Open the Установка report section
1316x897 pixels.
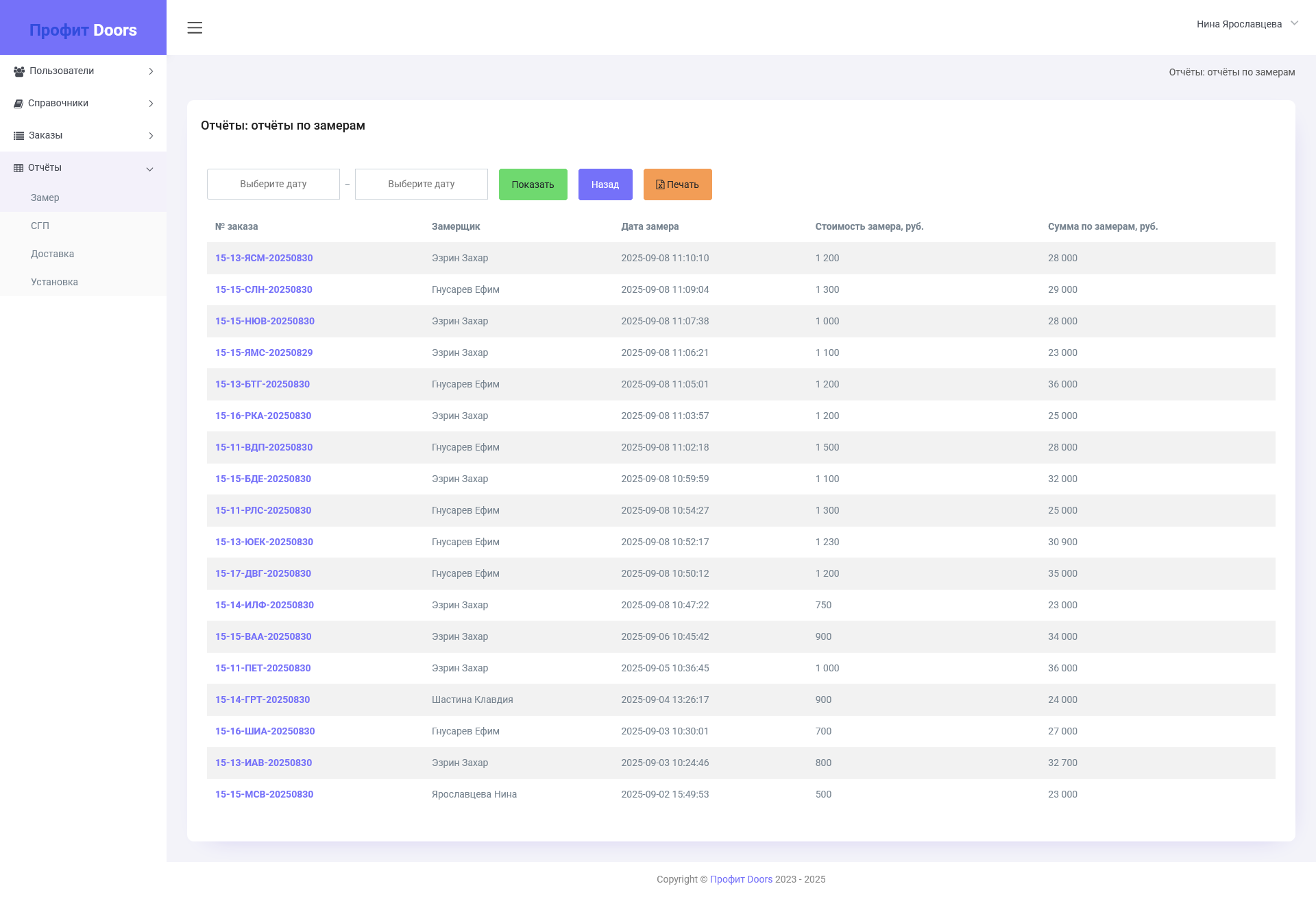pyautogui.click(x=54, y=282)
